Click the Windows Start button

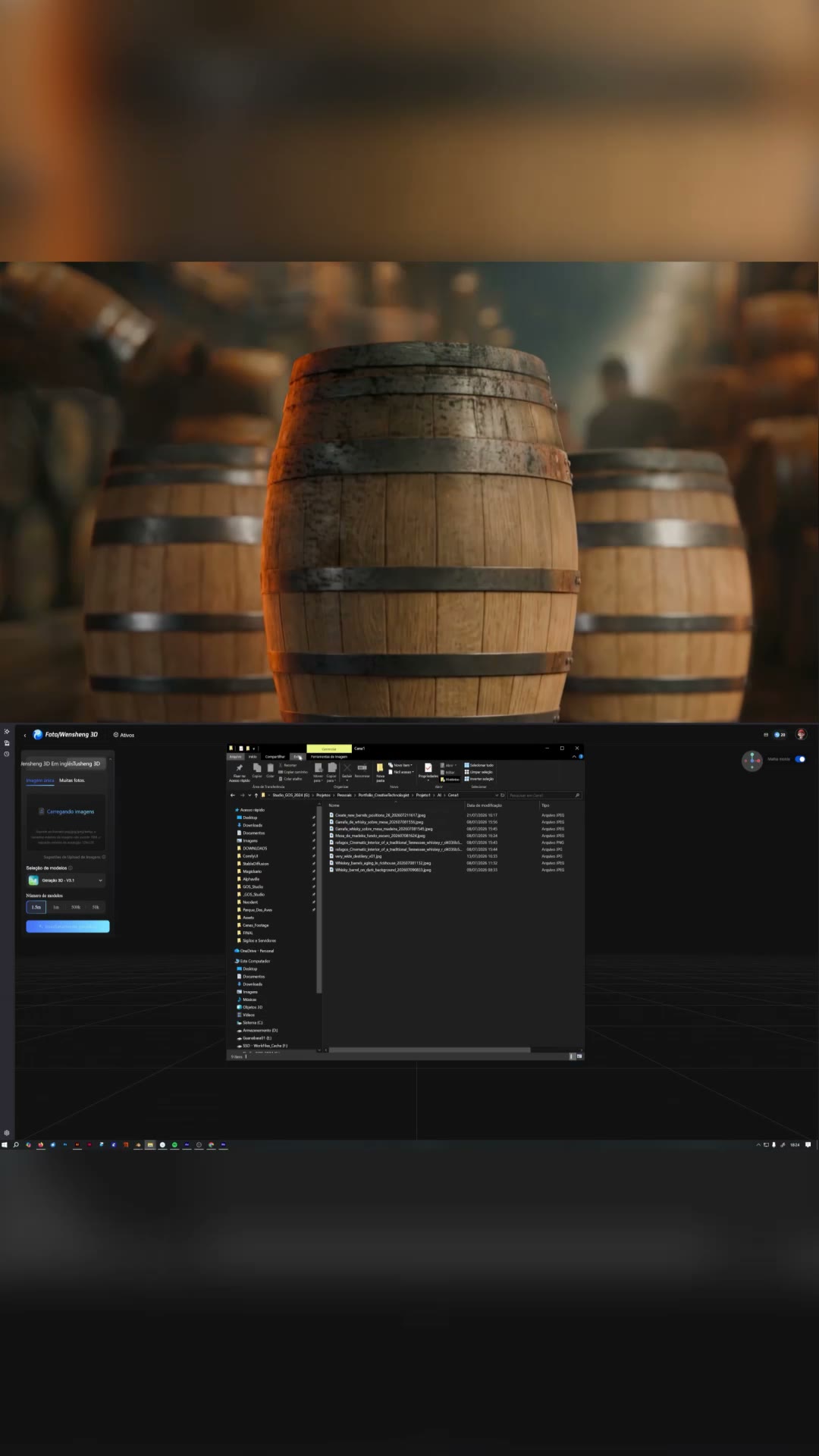tap(5, 1145)
